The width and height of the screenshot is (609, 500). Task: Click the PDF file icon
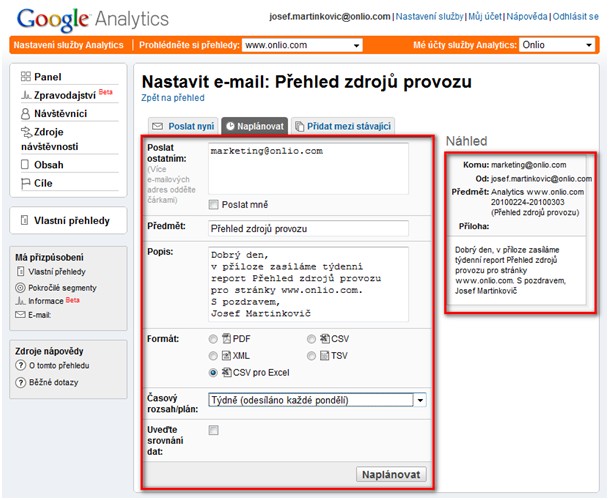pyautogui.click(x=226, y=338)
